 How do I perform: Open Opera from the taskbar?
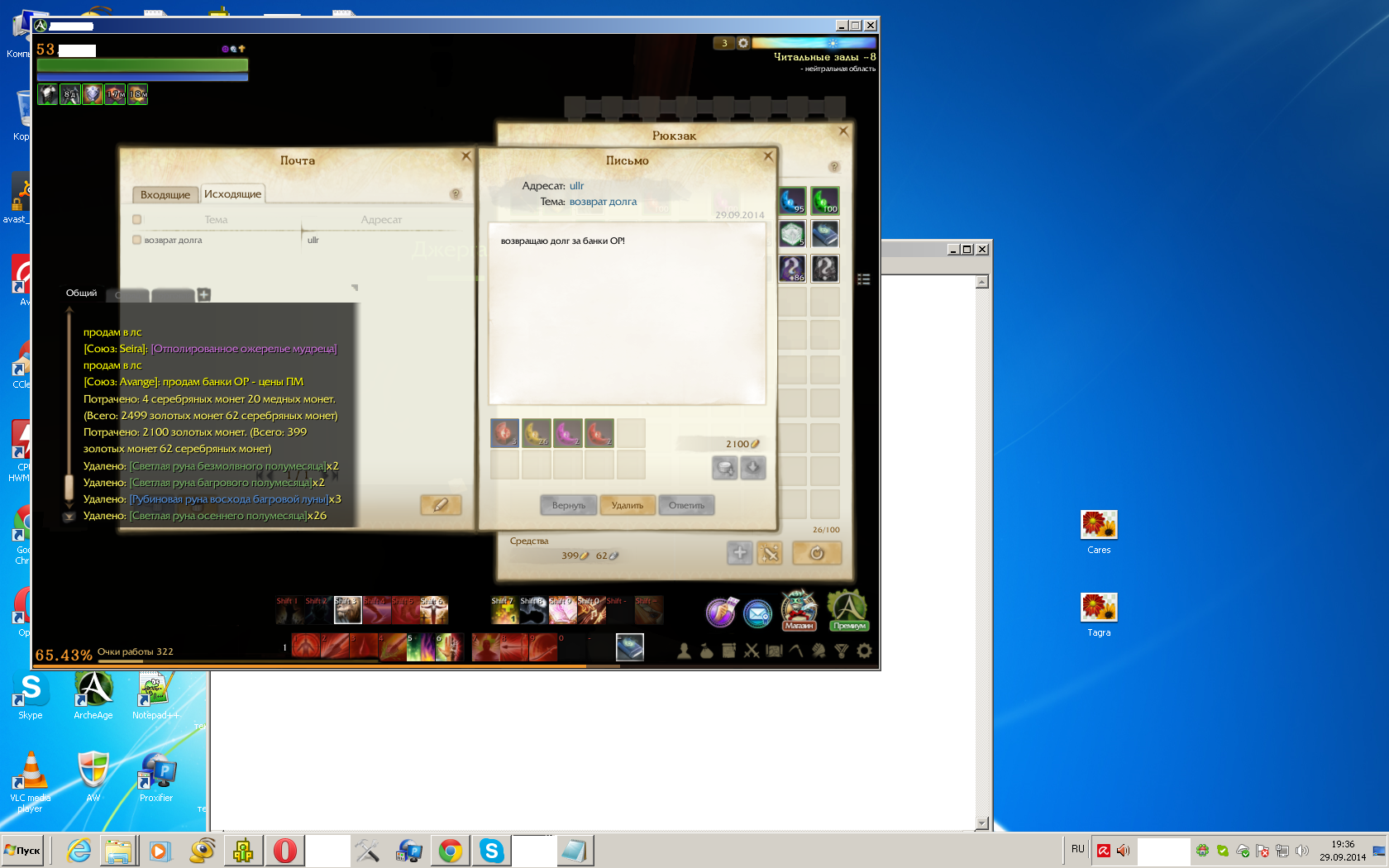[x=284, y=850]
